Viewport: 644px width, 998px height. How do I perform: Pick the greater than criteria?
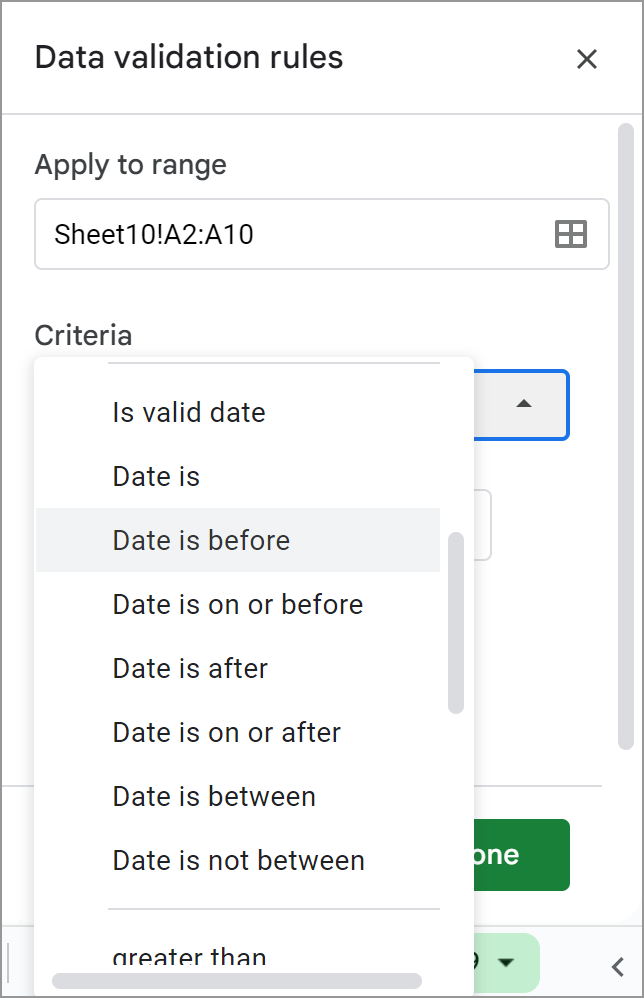click(x=188, y=957)
